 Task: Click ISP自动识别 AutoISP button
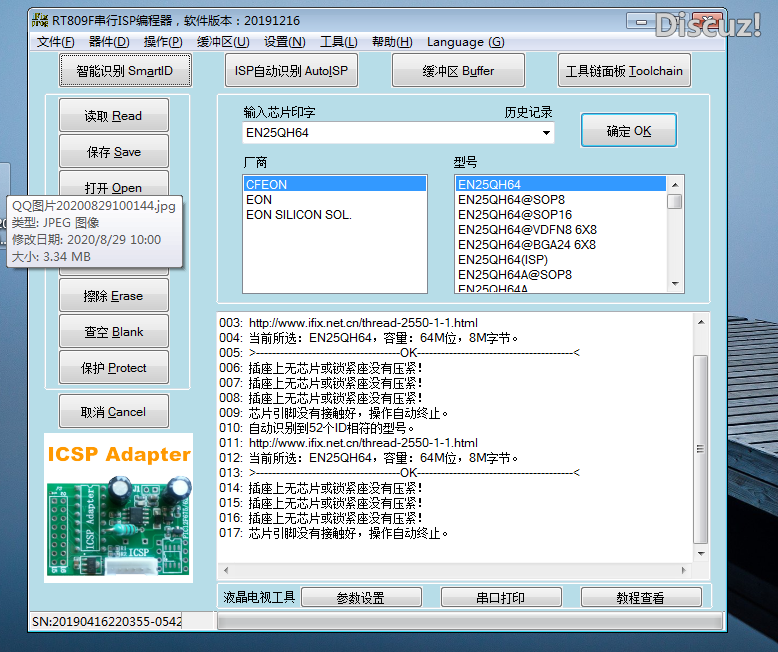291,70
